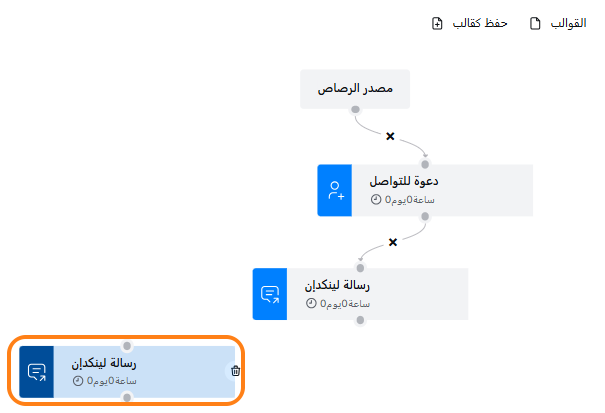Click the message icon on the unselected رسالة لينكدإن node
This screenshot has height=413, width=605.
(270, 294)
